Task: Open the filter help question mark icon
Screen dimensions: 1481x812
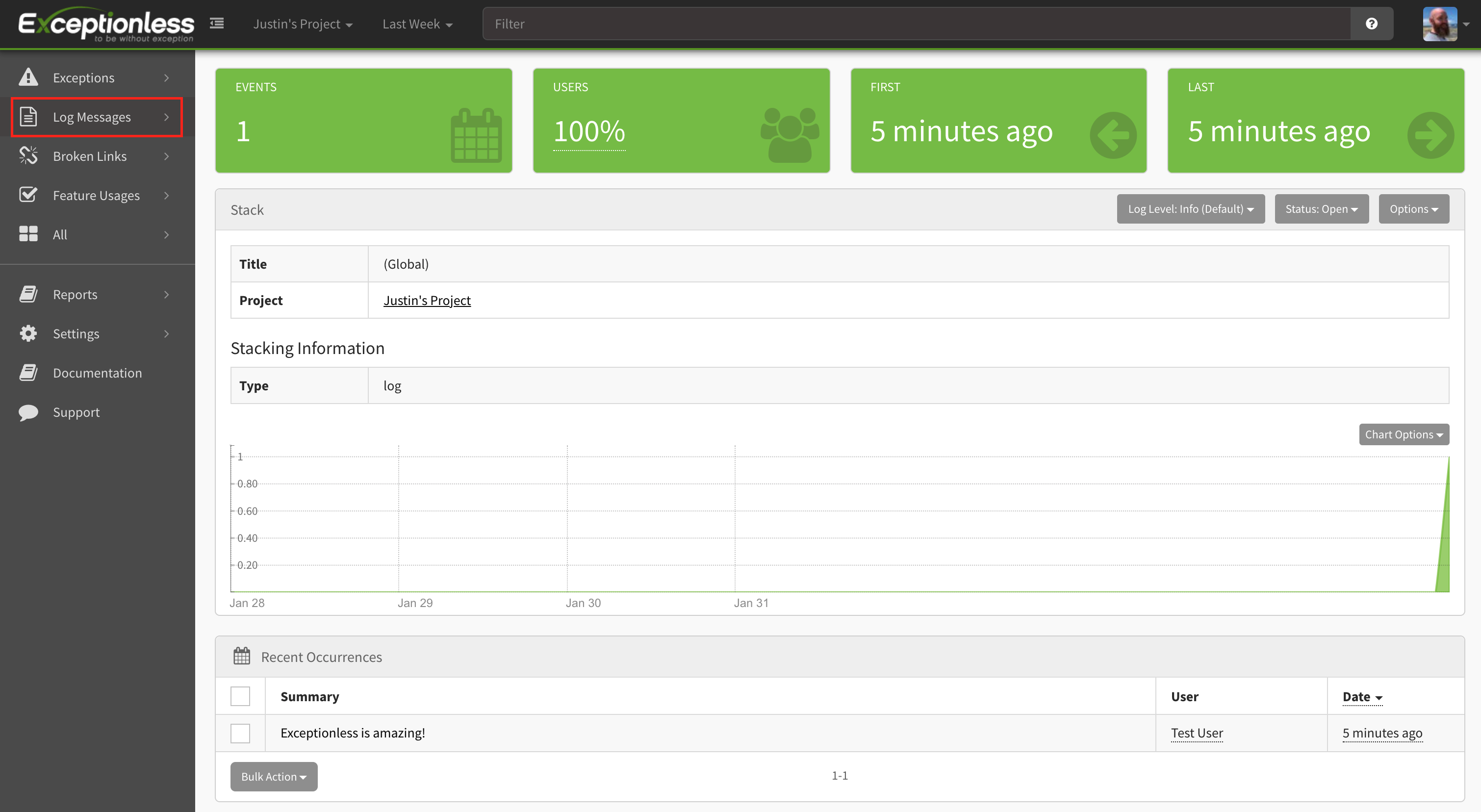Action: click(1371, 24)
